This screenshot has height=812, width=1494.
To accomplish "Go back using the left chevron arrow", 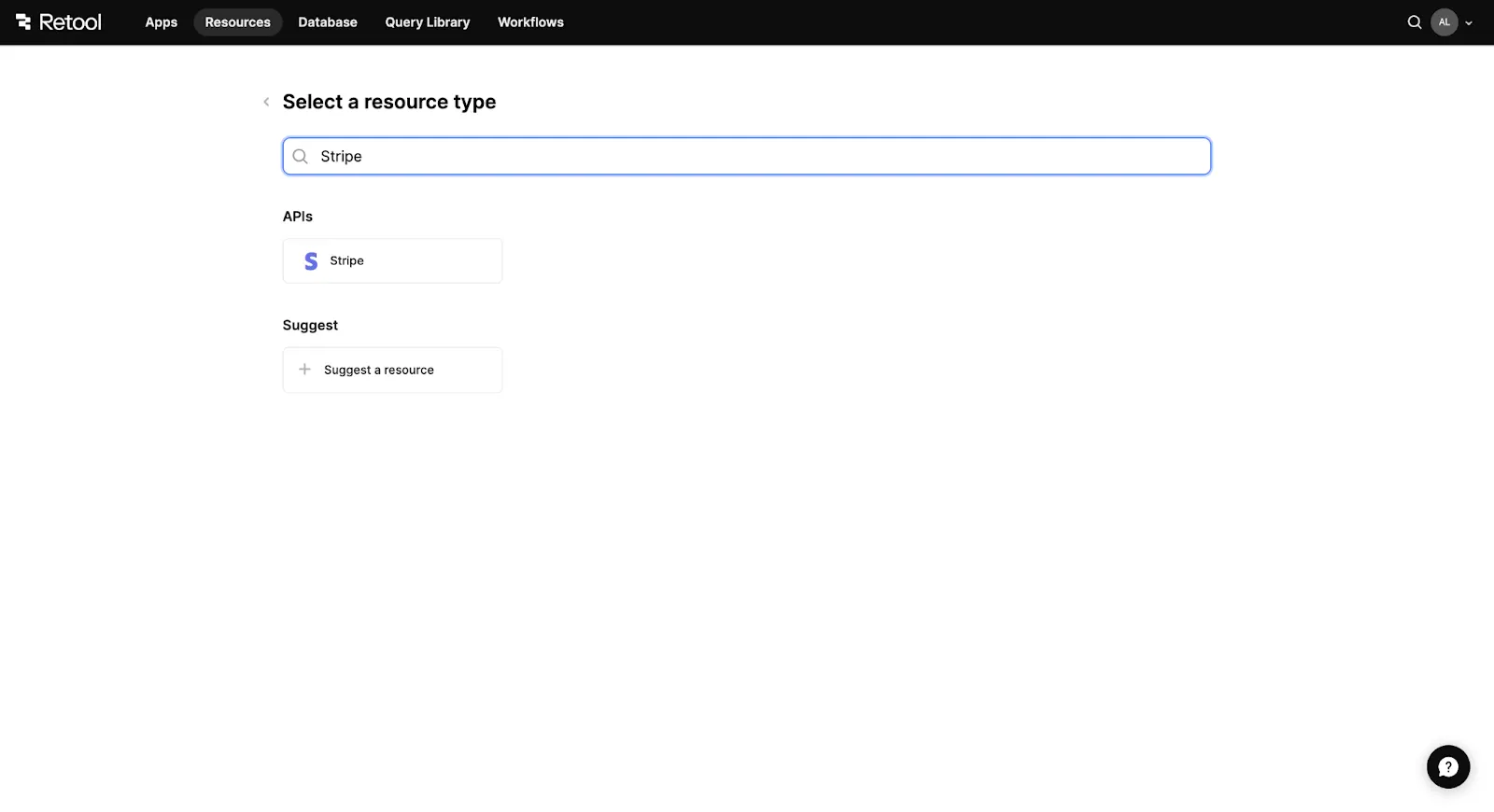I will 266,102.
